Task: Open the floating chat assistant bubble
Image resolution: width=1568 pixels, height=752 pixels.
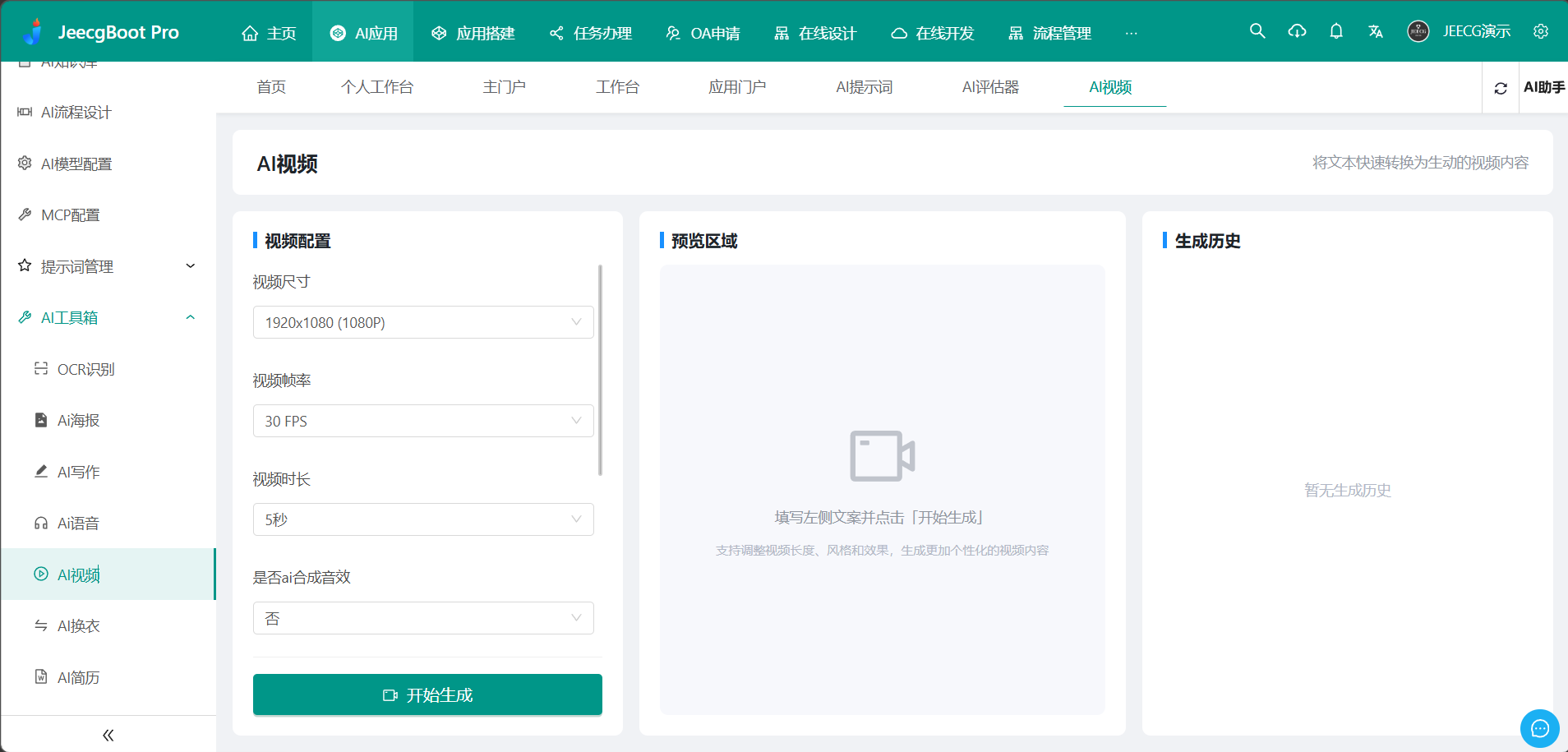Action: pyautogui.click(x=1540, y=728)
